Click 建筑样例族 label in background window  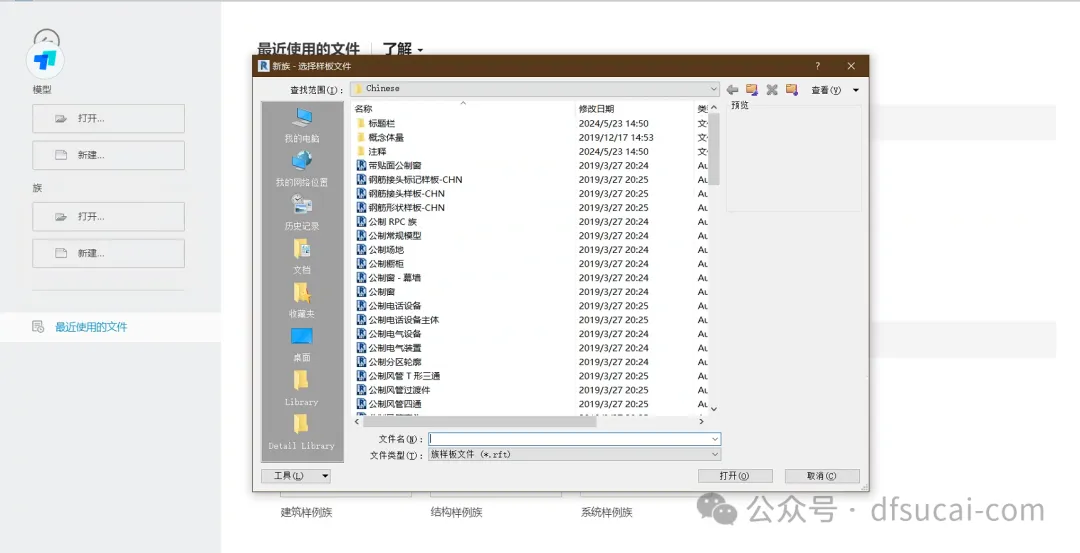[x=307, y=512]
